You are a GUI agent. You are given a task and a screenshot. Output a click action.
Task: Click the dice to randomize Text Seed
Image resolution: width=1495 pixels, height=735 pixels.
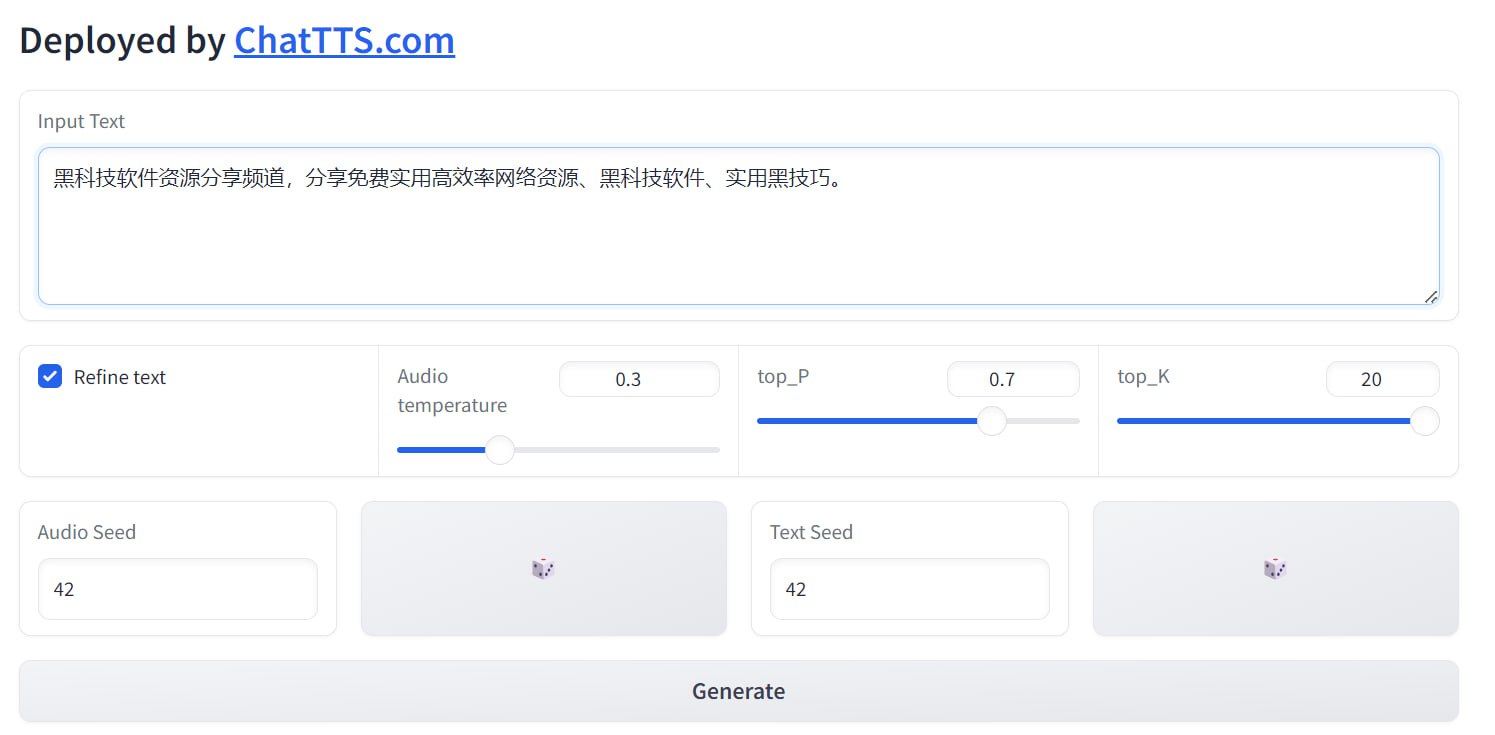pyautogui.click(x=1275, y=568)
